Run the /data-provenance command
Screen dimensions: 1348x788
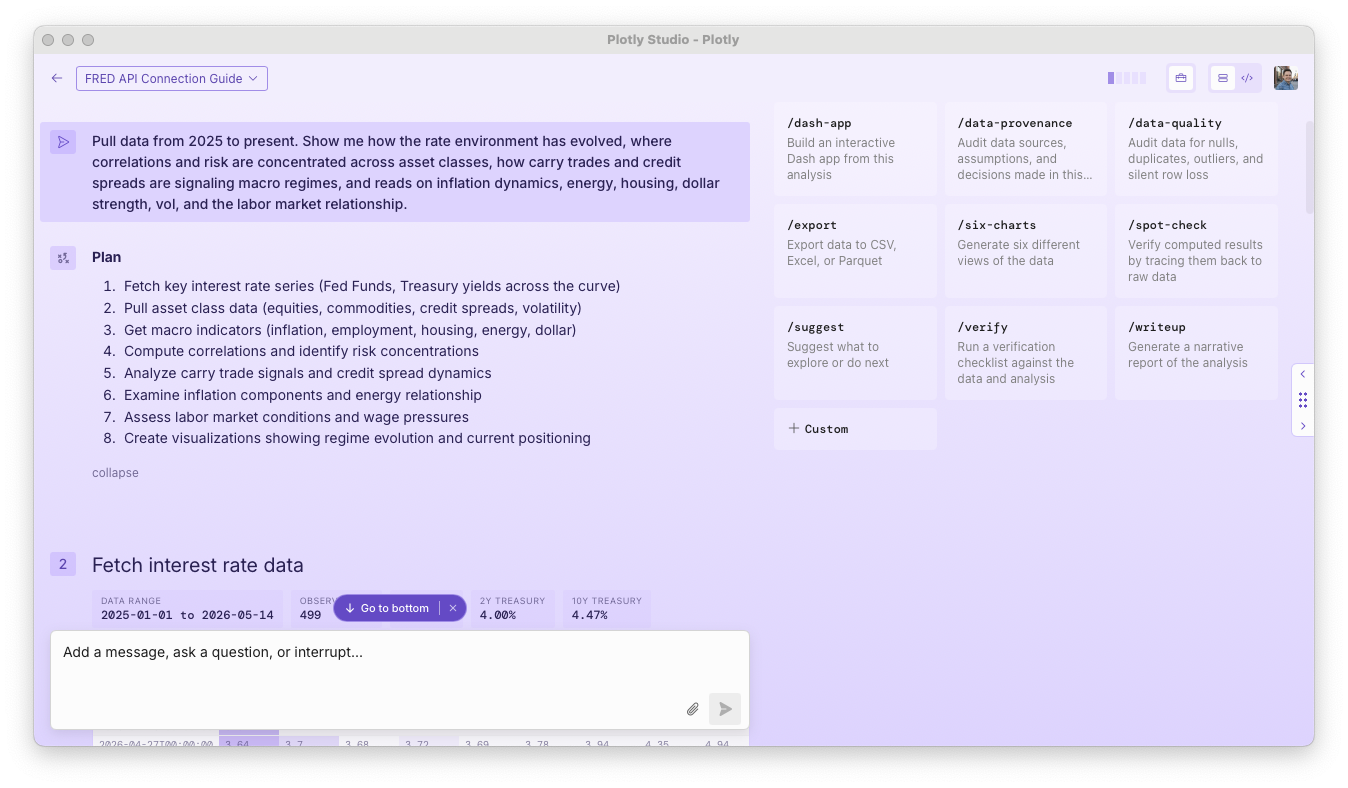pyautogui.click(x=1026, y=149)
